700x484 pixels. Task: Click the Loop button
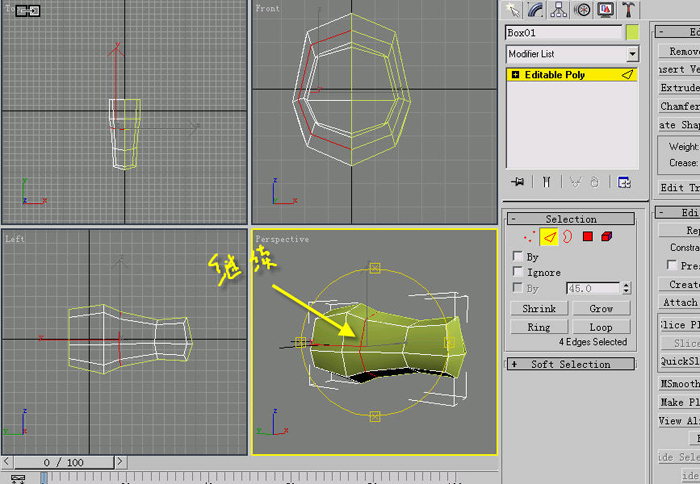click(x=601, y=327)
